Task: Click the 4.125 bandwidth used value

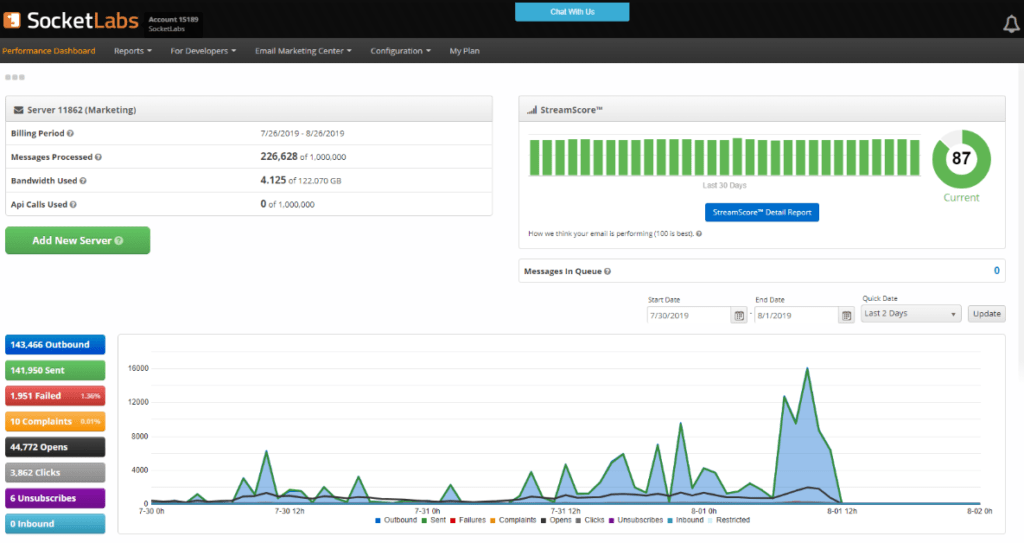Action: pos(273,180)
